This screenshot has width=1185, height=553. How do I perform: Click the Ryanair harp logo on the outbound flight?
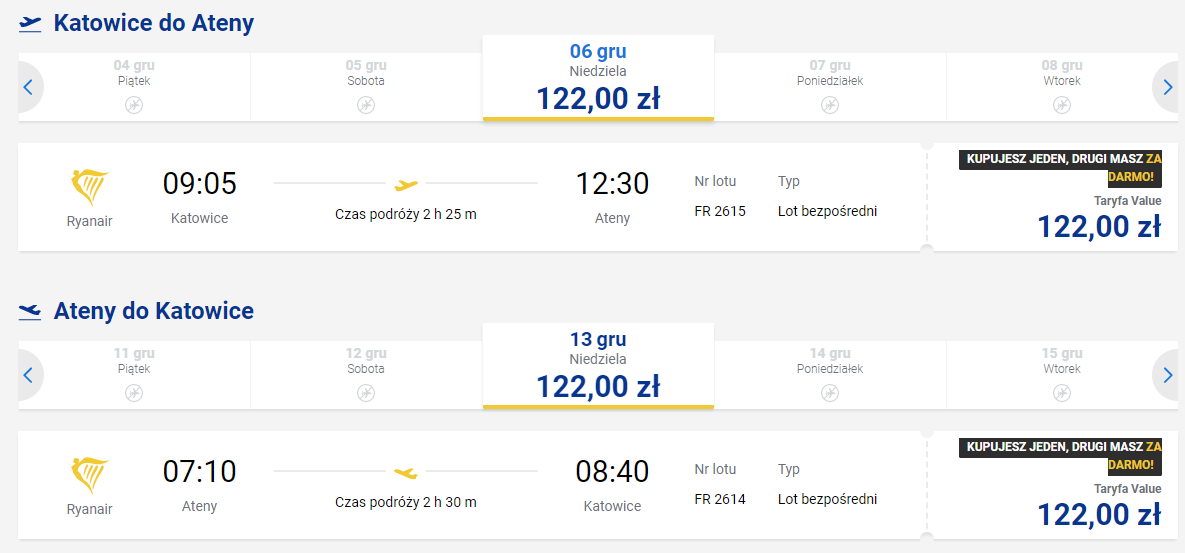[90, 187]
